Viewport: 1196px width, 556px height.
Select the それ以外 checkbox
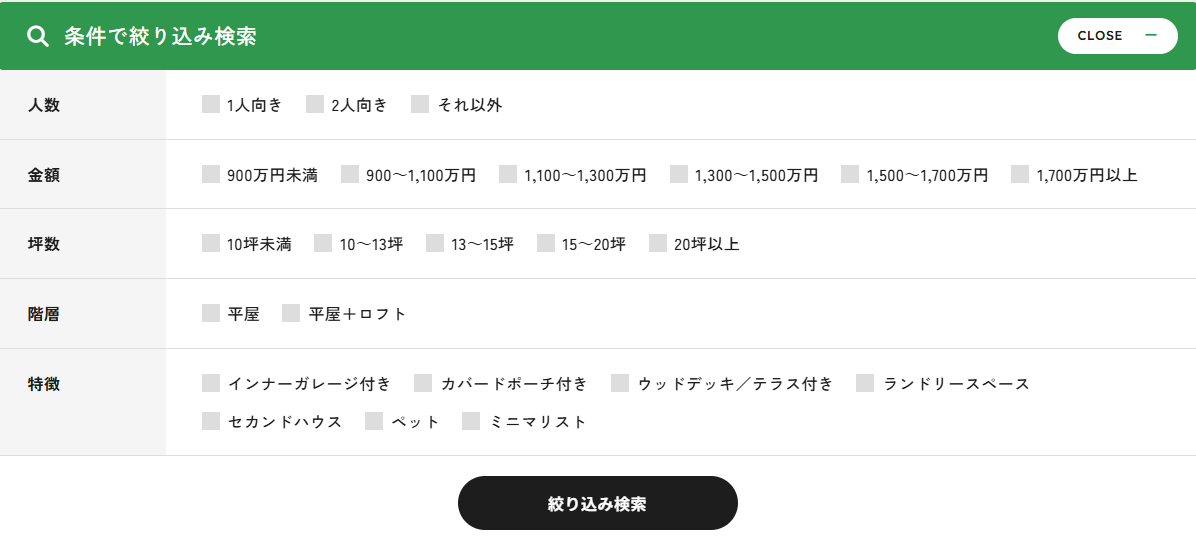pyautogui.click(x=420, y=104)
